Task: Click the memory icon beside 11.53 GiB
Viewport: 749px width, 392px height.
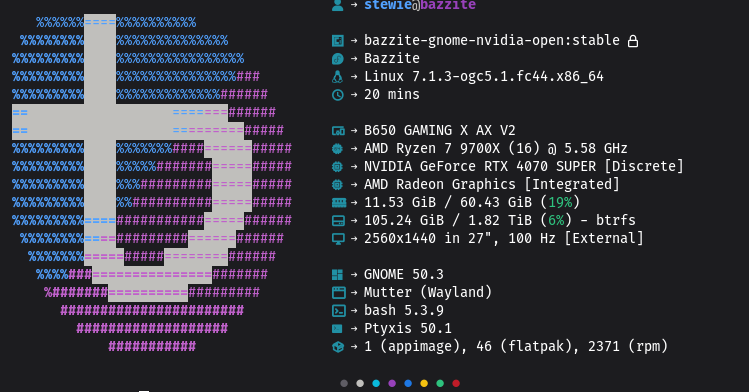Action: [x=339, y=203]
